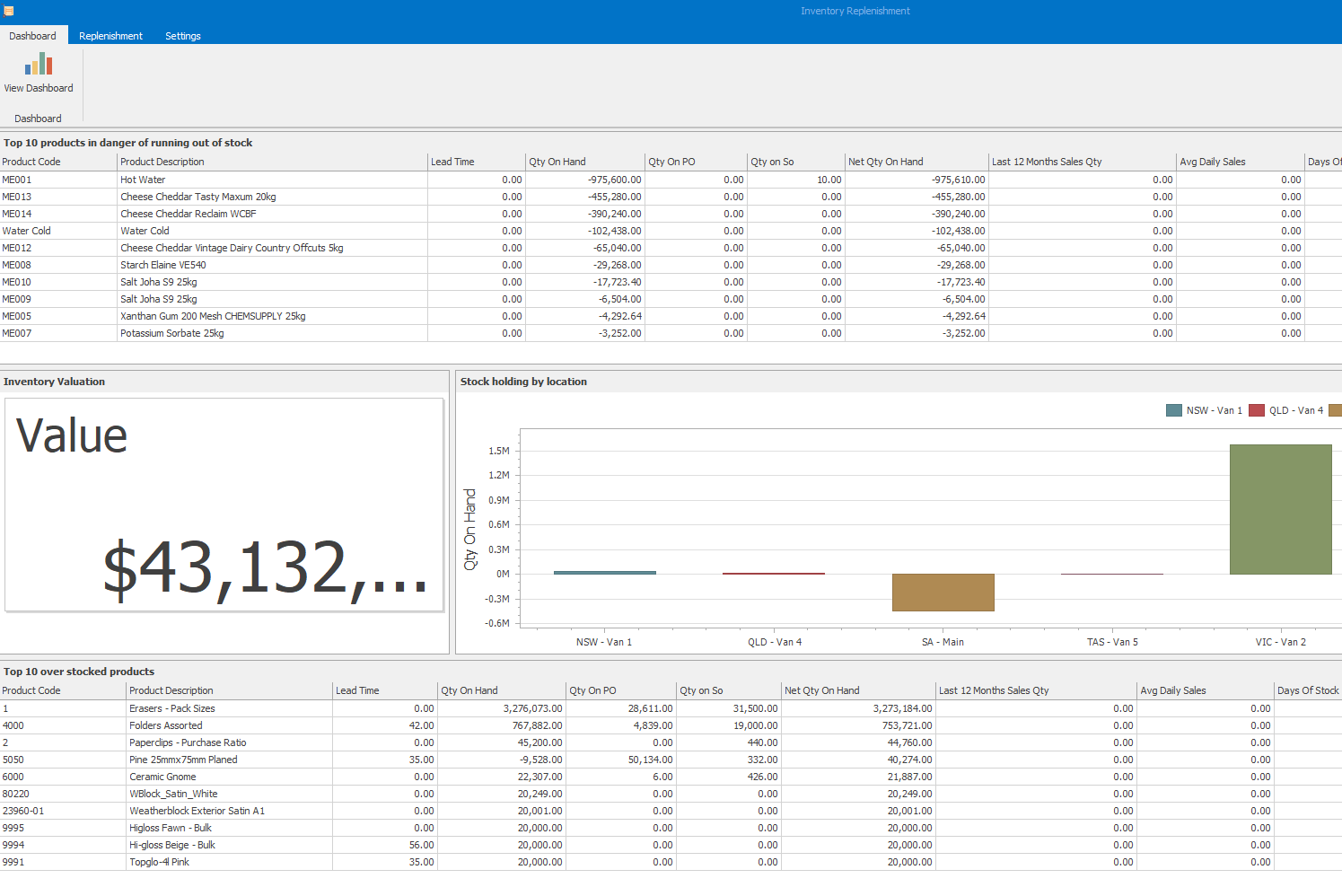Click the Xanthan Gum 200 Mesh row
This screenshot has height=896, width=1342.
coord(213,316)
